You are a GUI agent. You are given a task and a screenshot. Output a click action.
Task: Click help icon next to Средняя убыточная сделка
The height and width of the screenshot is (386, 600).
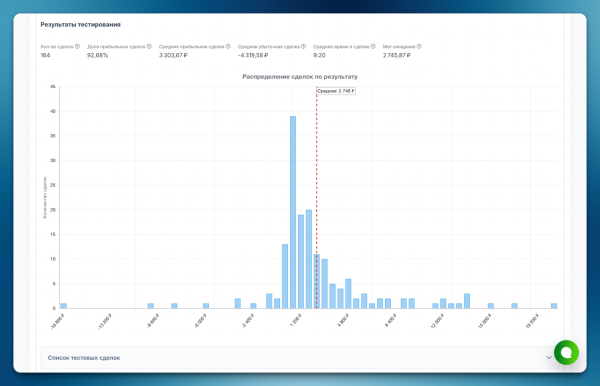pos(303,46)
